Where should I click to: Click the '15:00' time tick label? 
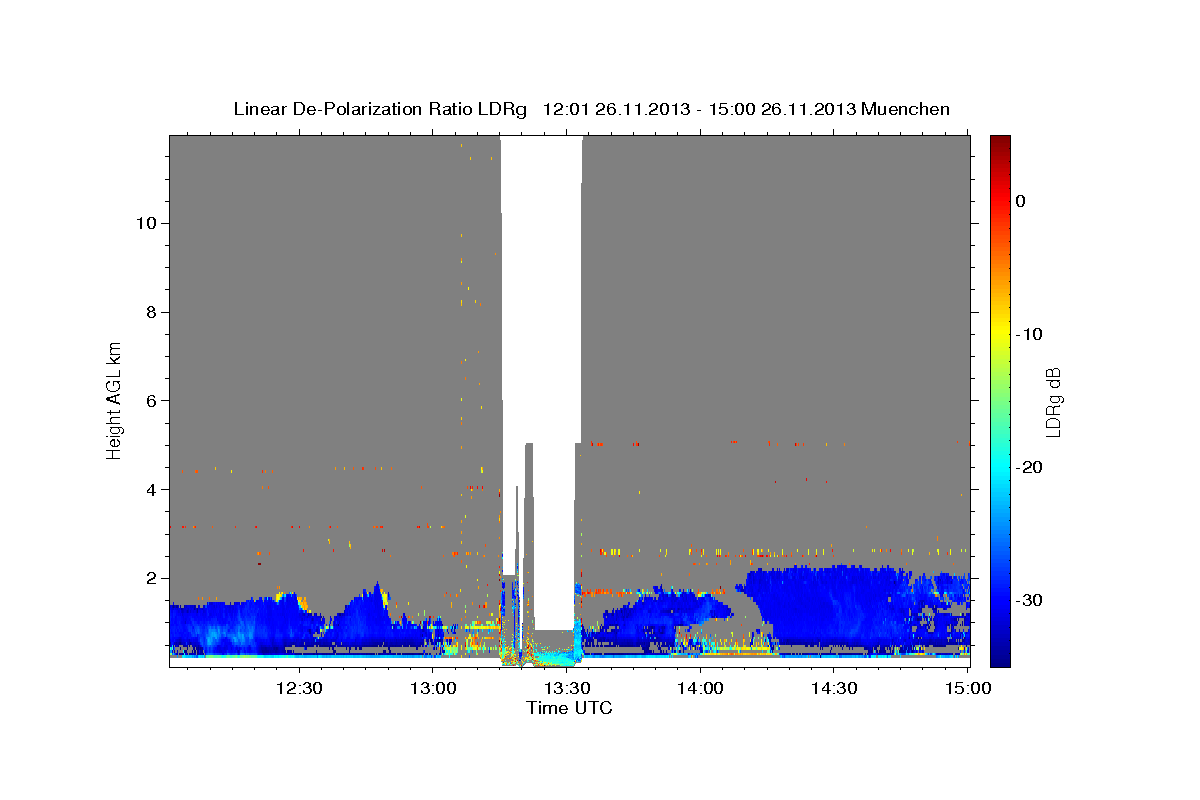[968, 689]
